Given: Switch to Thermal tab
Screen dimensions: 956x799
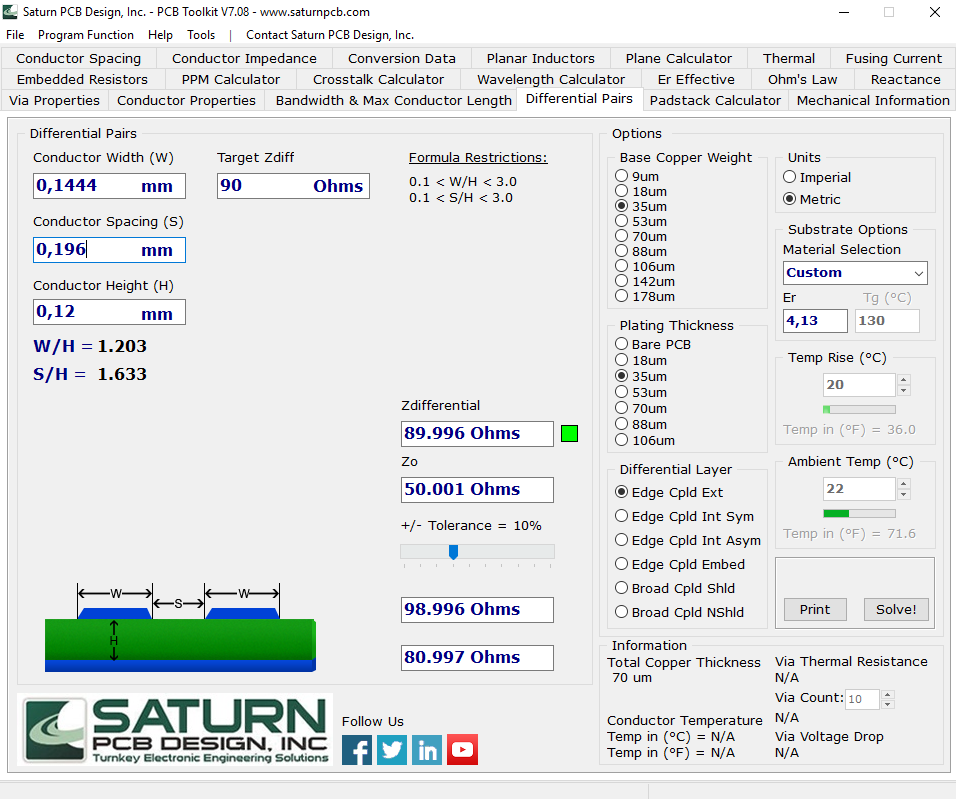Looking at the screenshot, I should (789, 59).
